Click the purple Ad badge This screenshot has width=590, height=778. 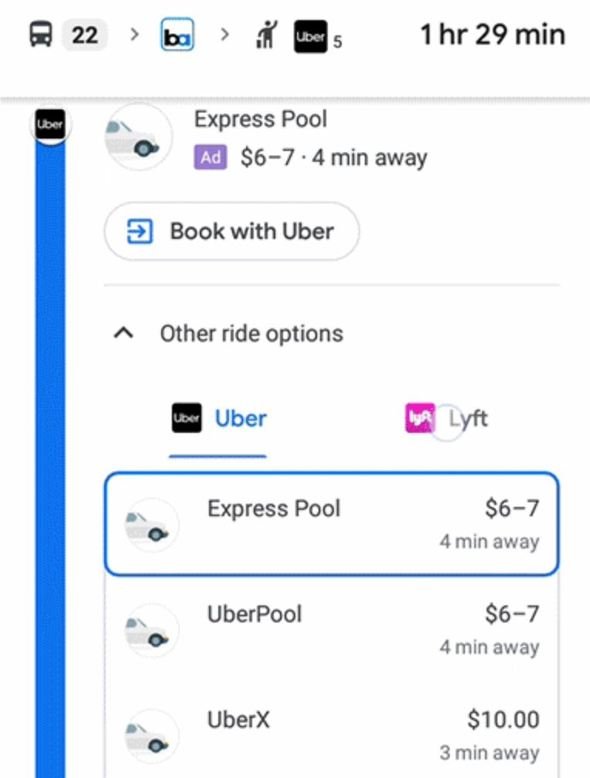[x=210, y=157]
